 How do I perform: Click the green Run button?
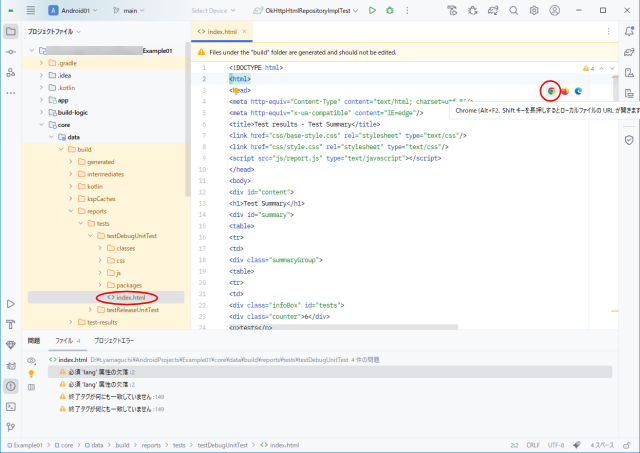(372, 10)
